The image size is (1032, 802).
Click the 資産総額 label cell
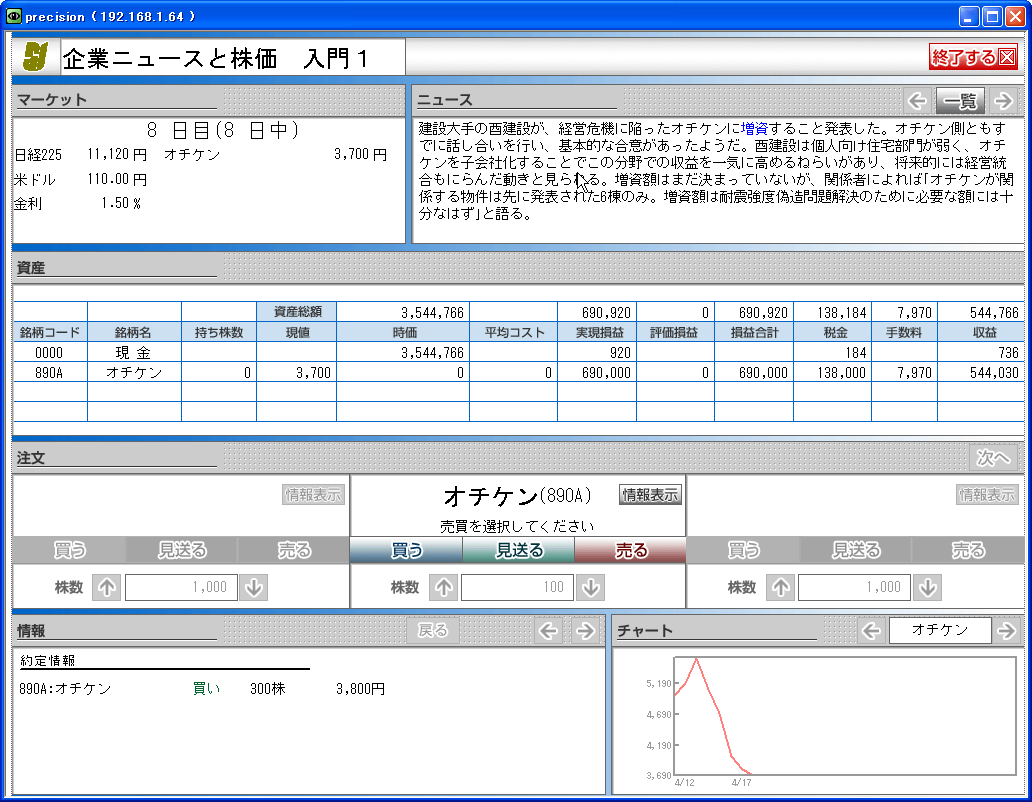tap(297, 312)
